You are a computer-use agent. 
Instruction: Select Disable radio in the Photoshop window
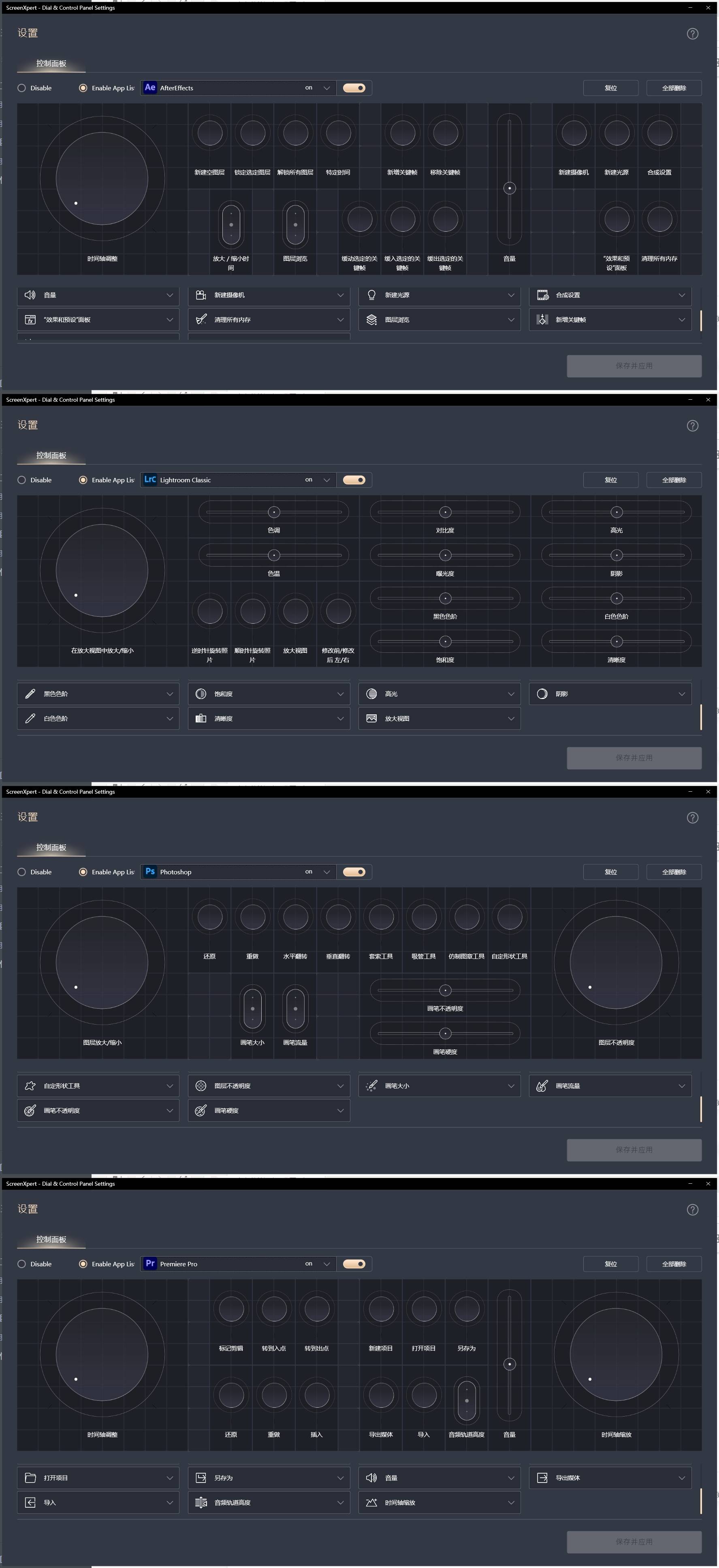pos(22,872)
